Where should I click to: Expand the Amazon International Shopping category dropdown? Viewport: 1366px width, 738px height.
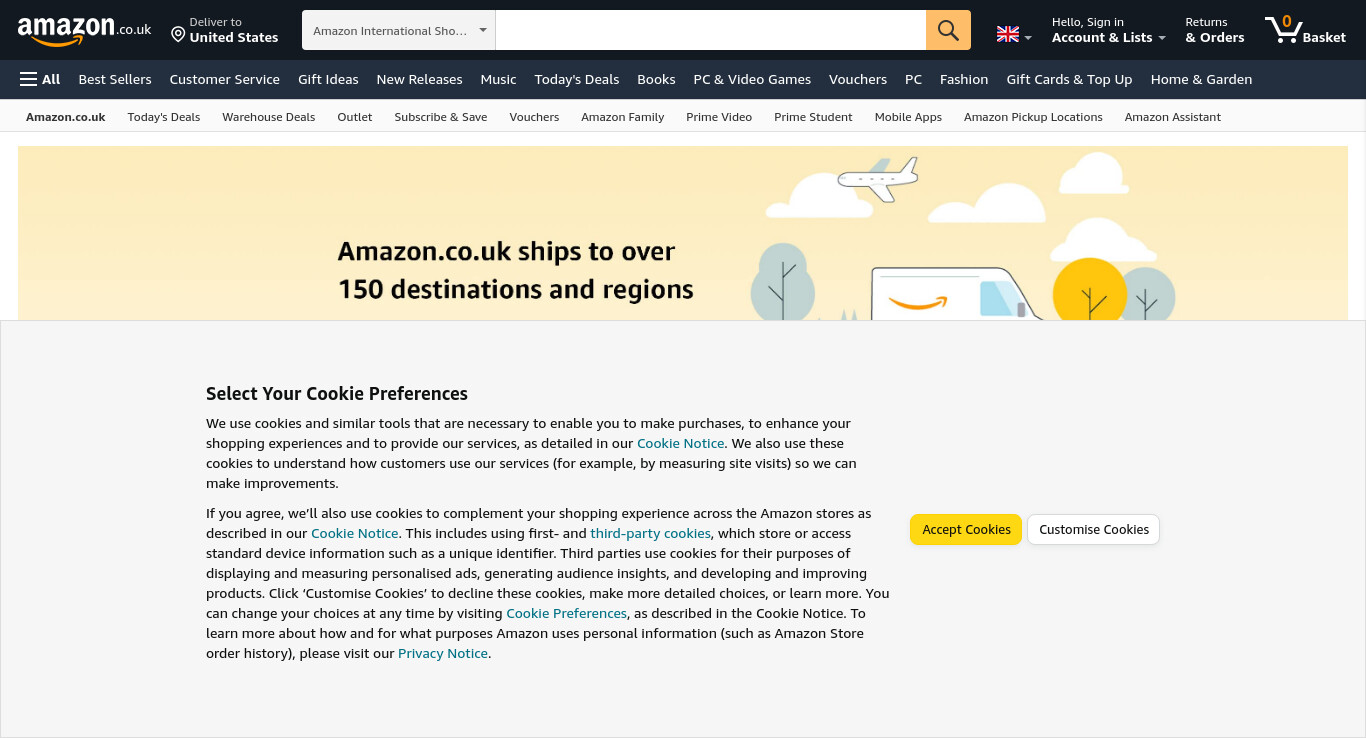(x=399, y=30)
